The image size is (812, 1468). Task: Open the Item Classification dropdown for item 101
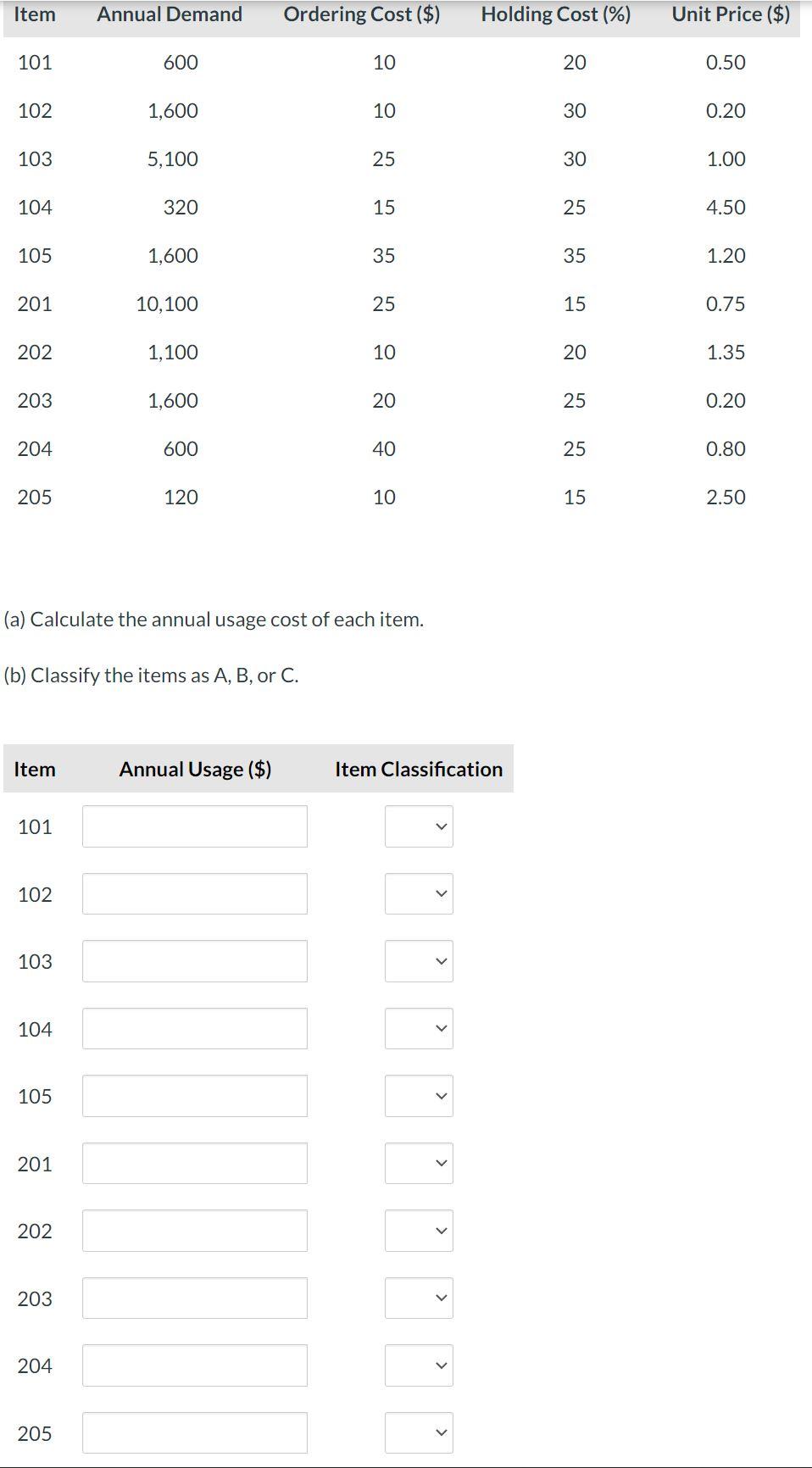pyautogui.click(x=419, y=826)
